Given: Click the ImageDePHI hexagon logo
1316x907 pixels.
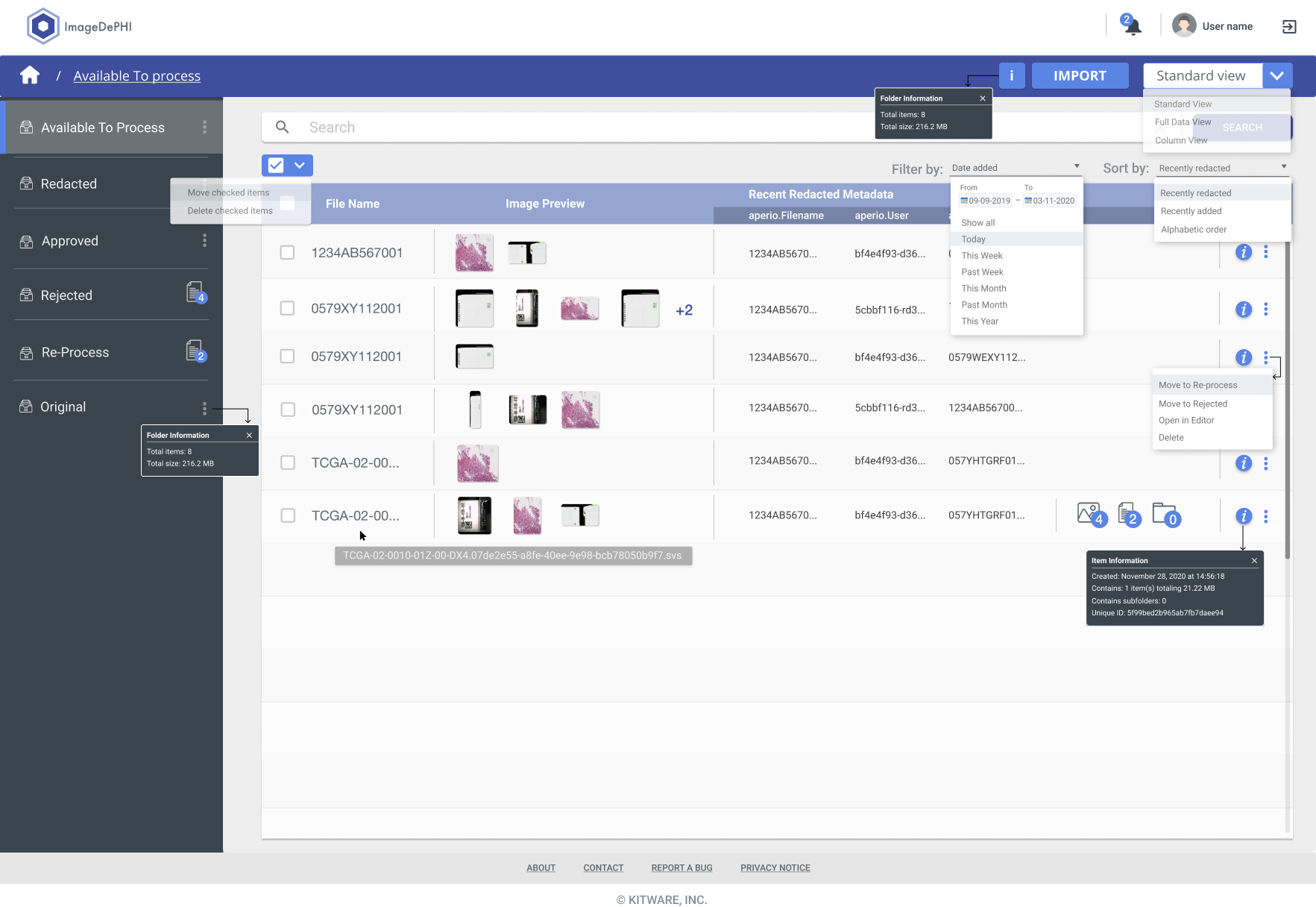Looking at the screenshot, I should (x=42, y=26).
